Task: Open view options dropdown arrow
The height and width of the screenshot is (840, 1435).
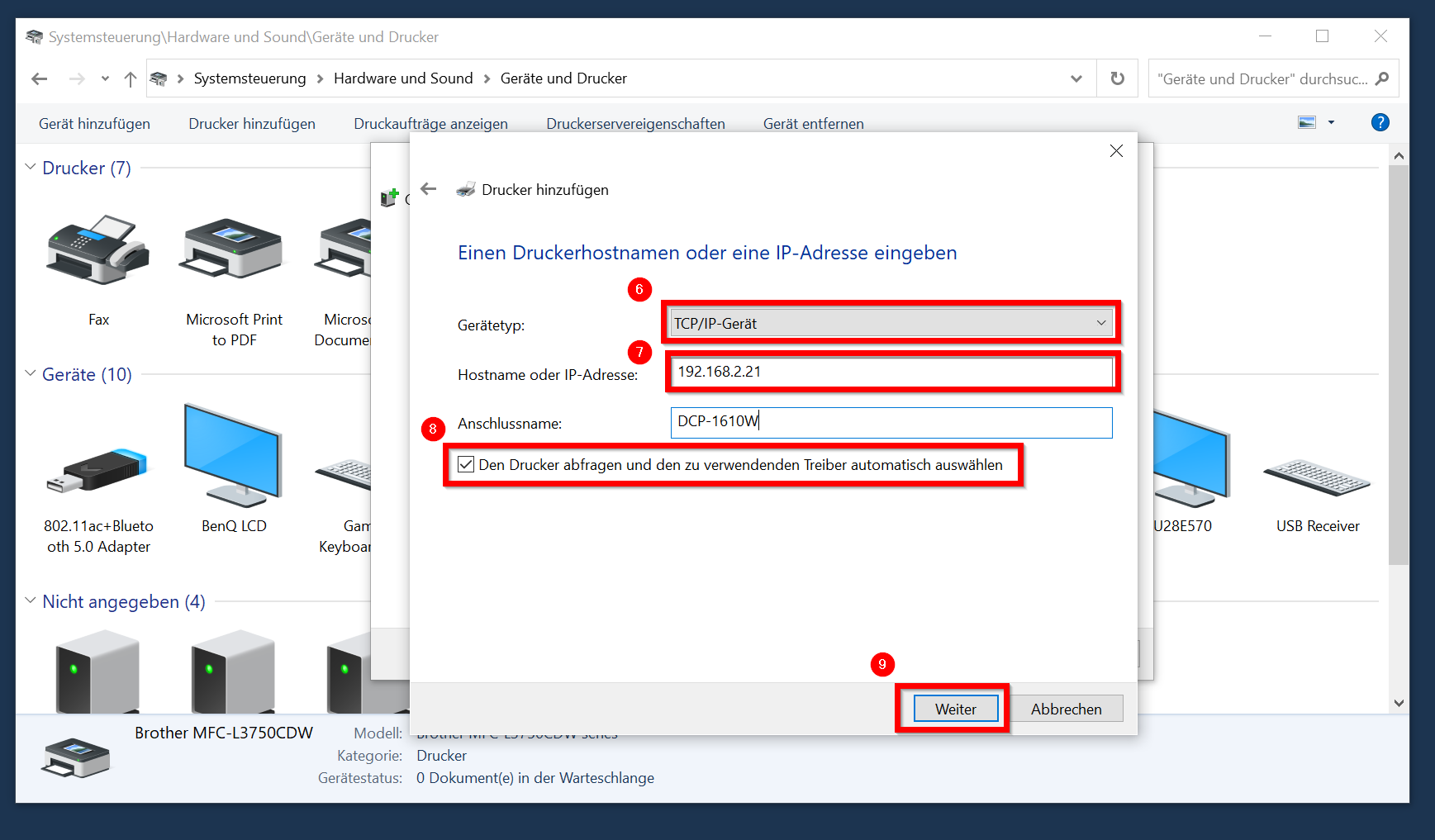Action: pos(1331,122)
